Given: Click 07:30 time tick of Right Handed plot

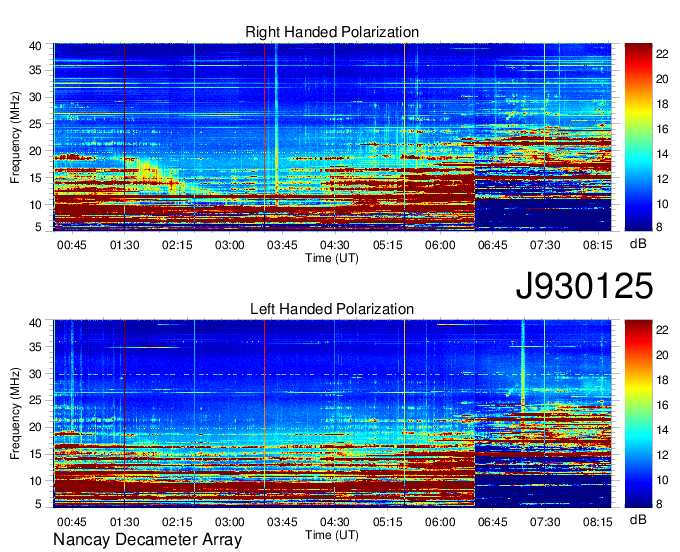Looking at the screenshot, I should (x=545, y=245).
